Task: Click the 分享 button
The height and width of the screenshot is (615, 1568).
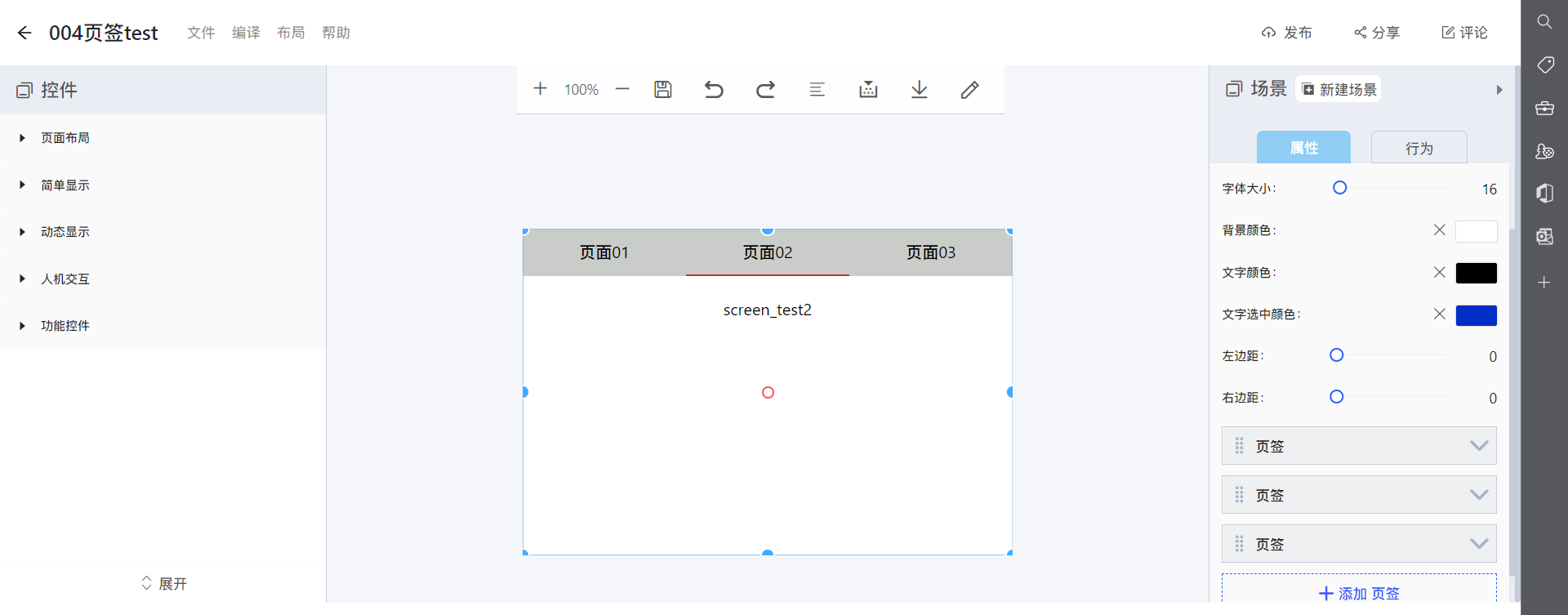Action: 1377,33
